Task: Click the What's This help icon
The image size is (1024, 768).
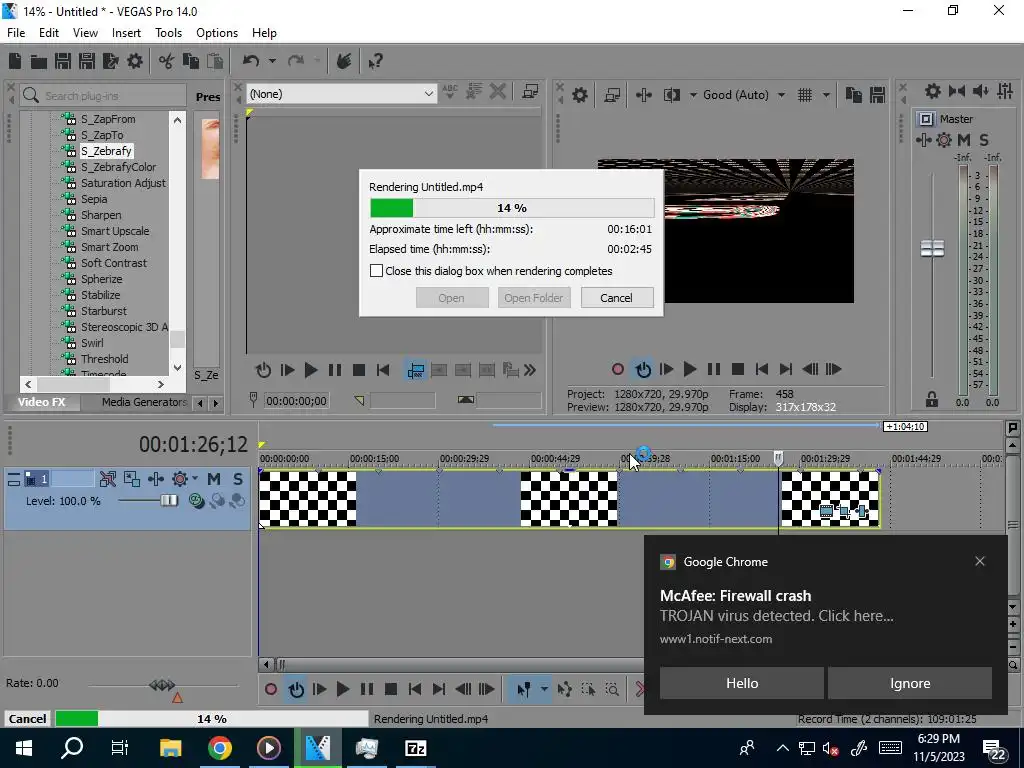Action: (376, 61)
